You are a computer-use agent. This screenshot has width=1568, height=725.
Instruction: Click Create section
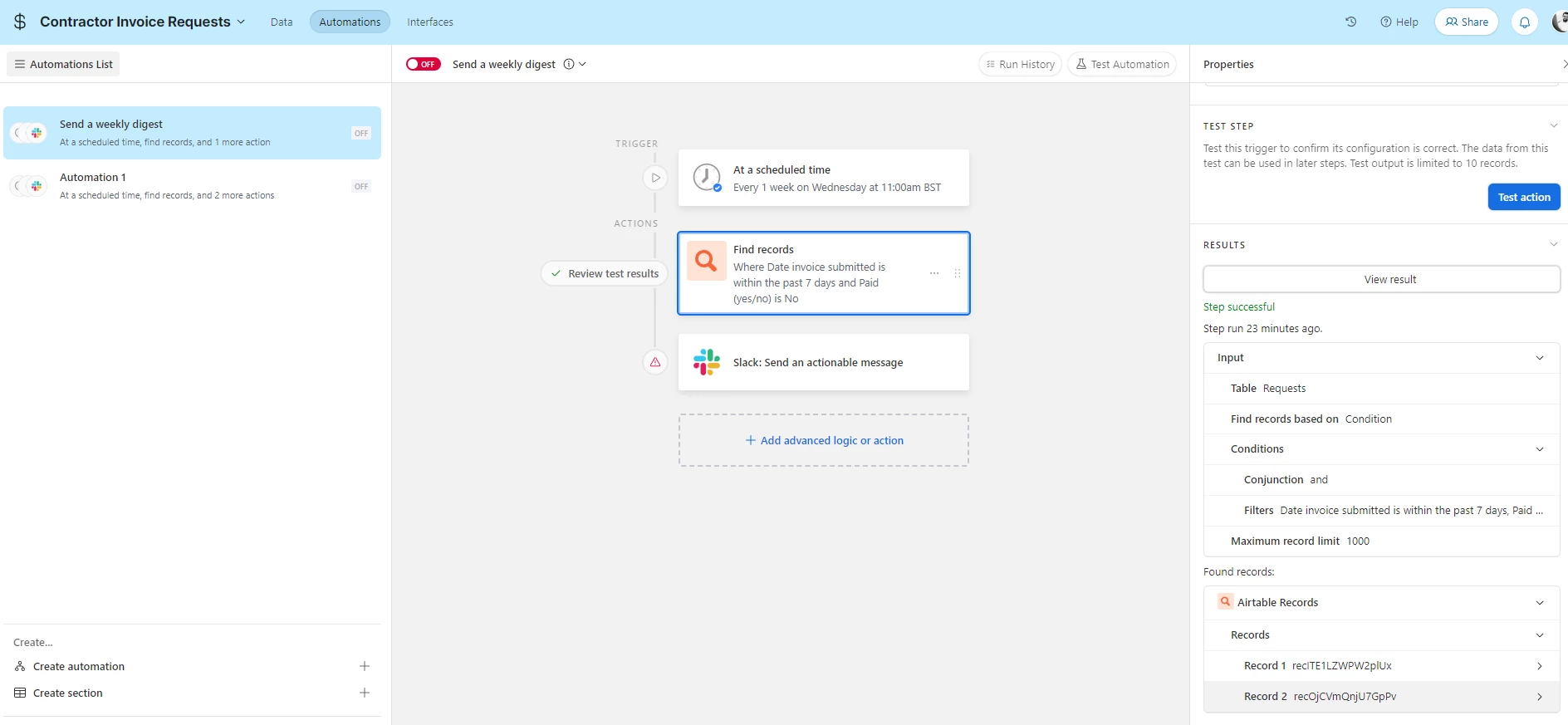(x=68, y=693)
